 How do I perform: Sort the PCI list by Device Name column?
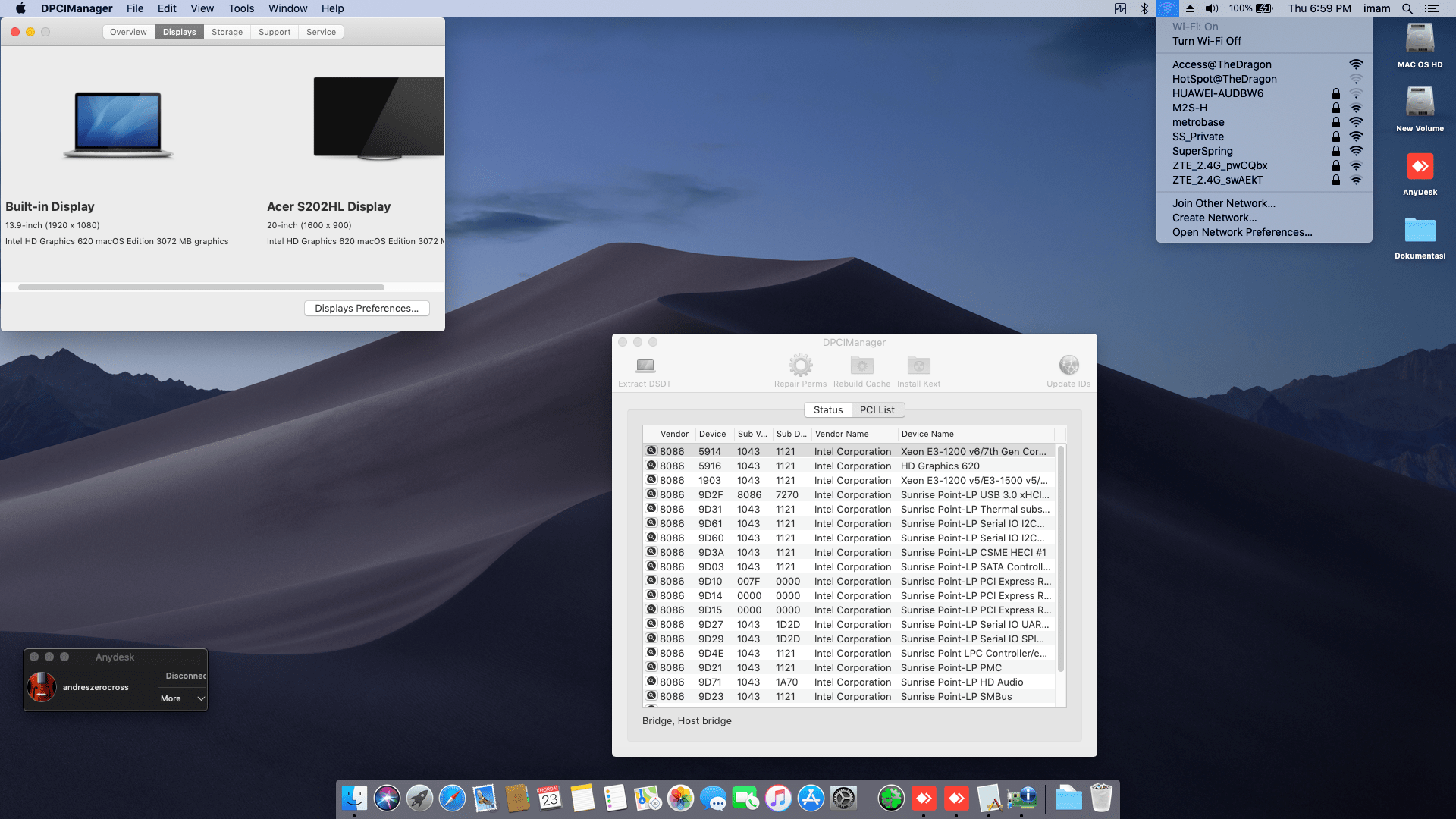[x=976, y=434]
